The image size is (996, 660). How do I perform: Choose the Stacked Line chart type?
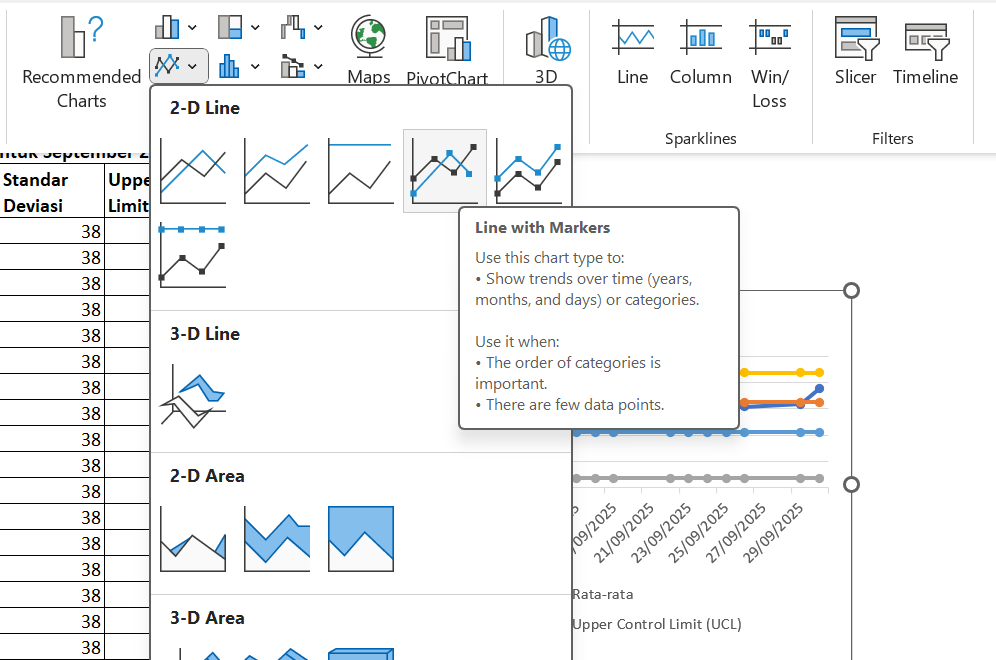pos(277,171)
